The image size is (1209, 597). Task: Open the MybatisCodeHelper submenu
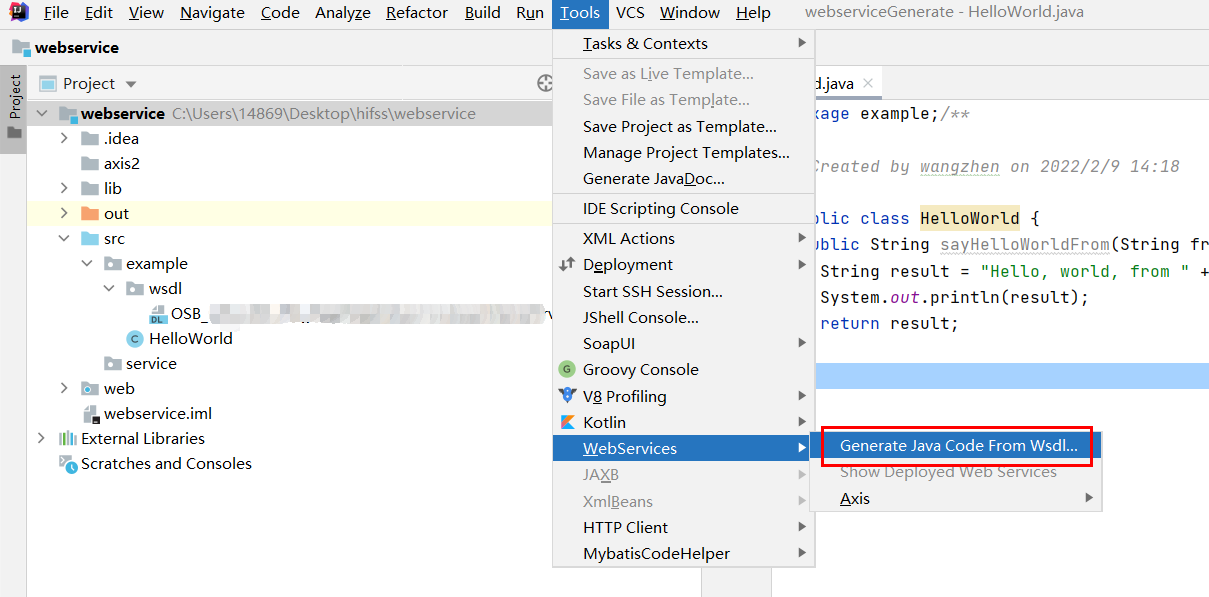tap(684, 554)
